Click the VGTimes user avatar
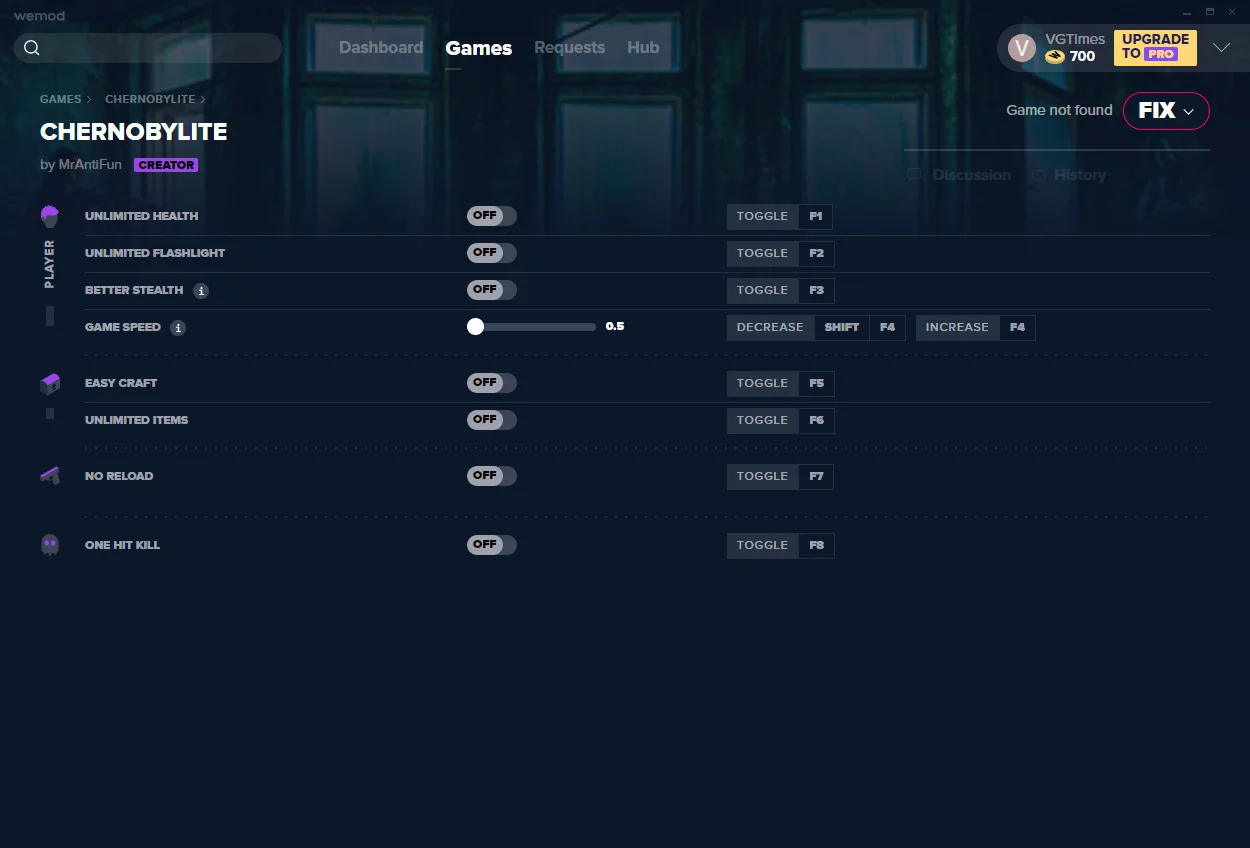Screen dimensions: 1250x848 coord(1022,48)
